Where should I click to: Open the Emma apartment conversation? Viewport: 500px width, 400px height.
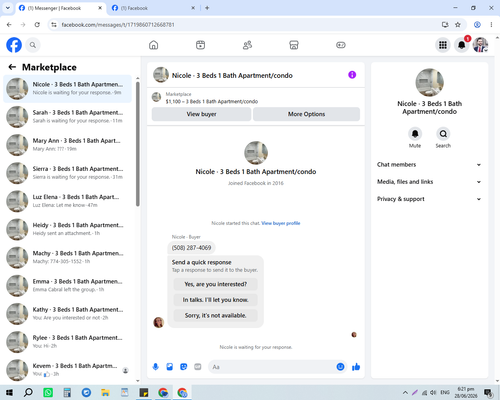[x=67, y=286]
